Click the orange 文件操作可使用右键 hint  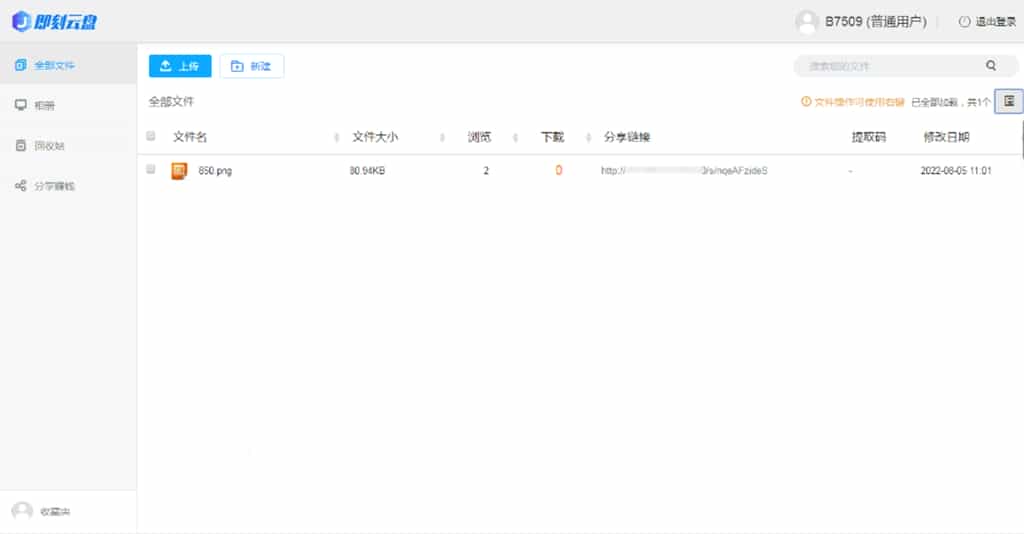852,102
